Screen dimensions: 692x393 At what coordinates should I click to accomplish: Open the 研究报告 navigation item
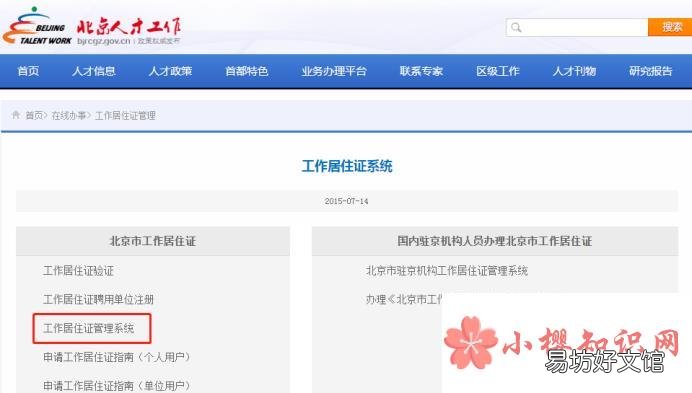[x=651, y=71]
